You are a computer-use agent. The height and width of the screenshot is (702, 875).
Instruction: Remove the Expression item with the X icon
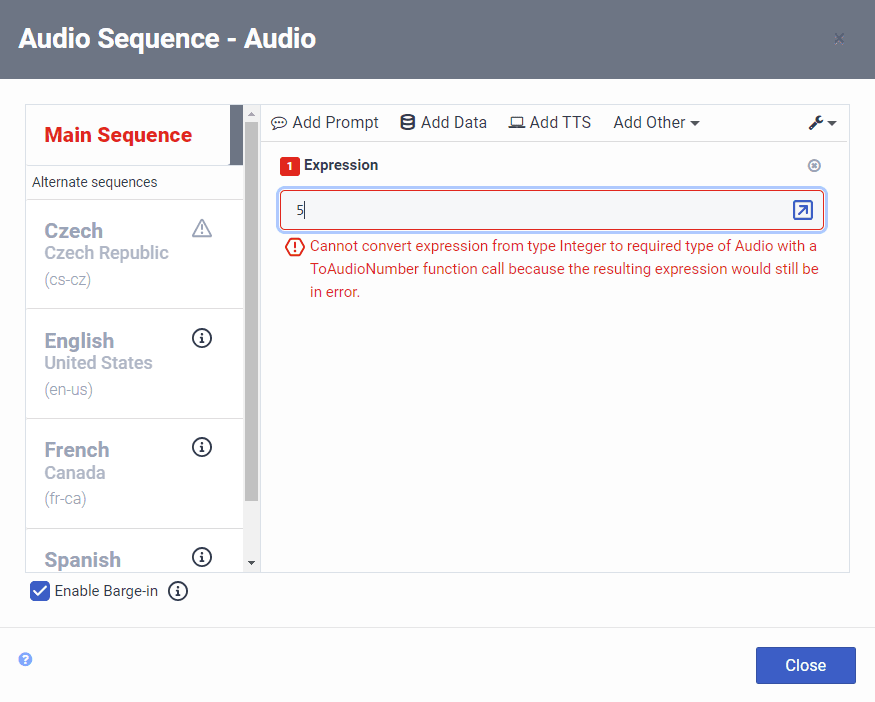(814, 166)
